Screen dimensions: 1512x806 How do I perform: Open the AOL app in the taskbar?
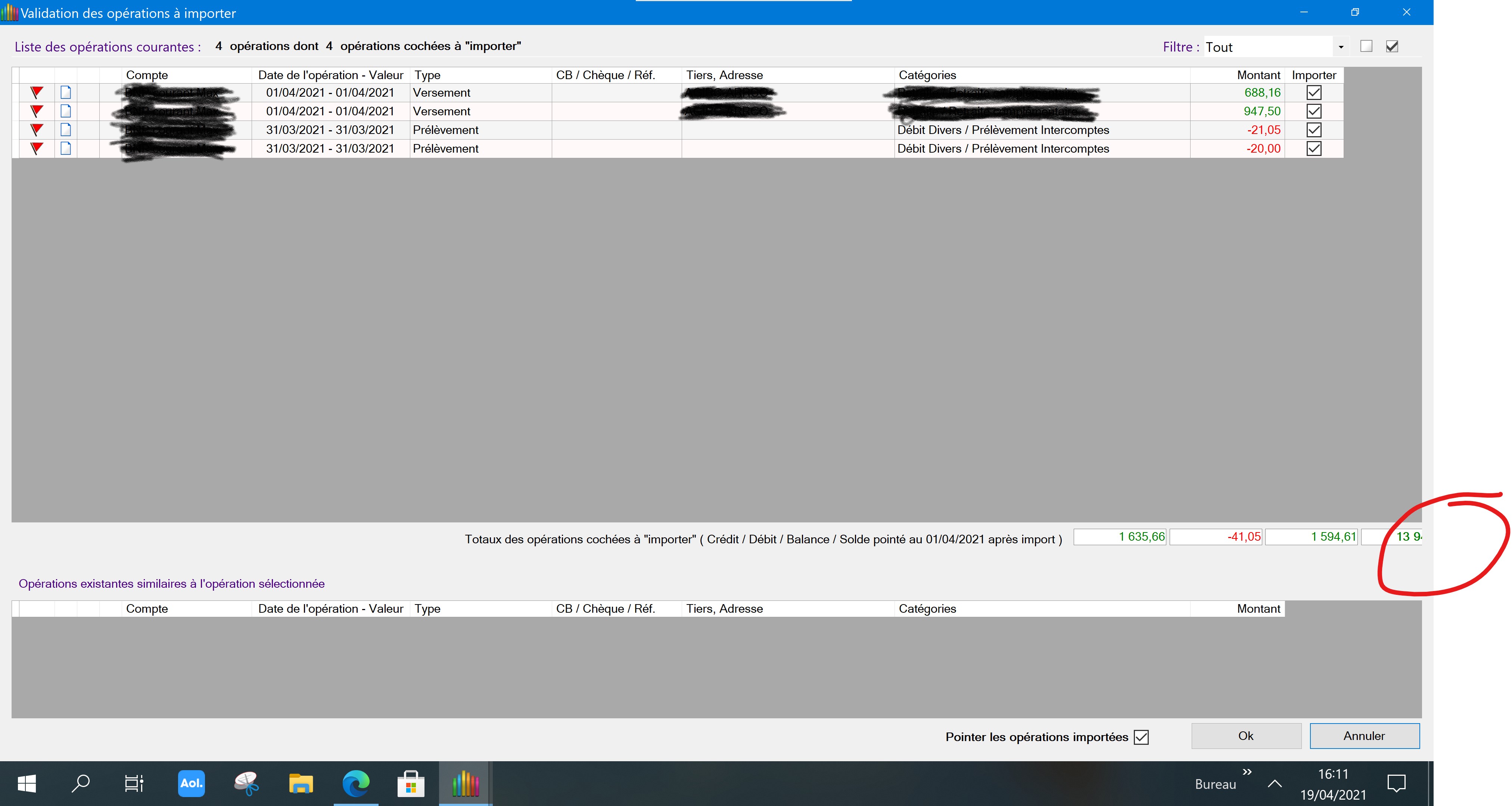(192, 784)
